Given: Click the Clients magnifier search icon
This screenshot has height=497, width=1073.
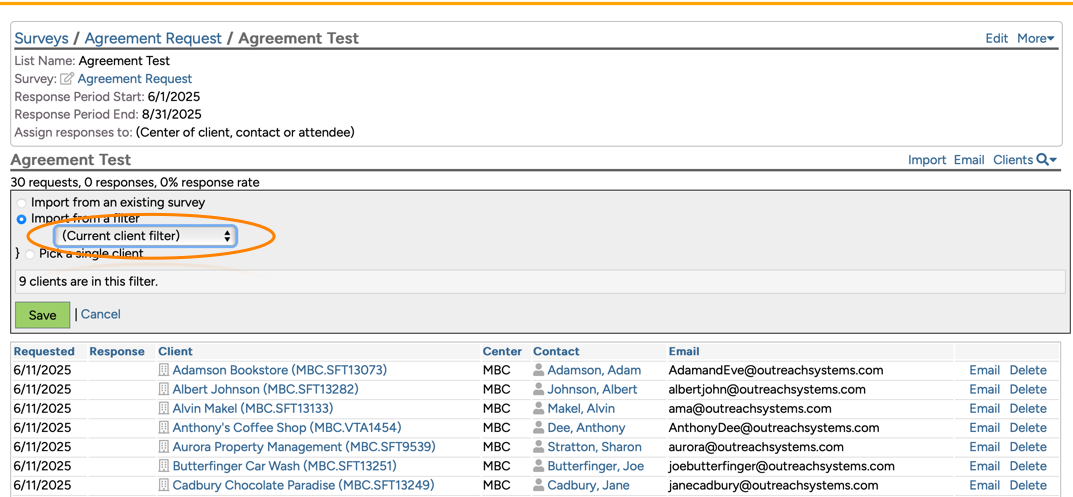Looking at the screenshot, I should pos(1043,160).
